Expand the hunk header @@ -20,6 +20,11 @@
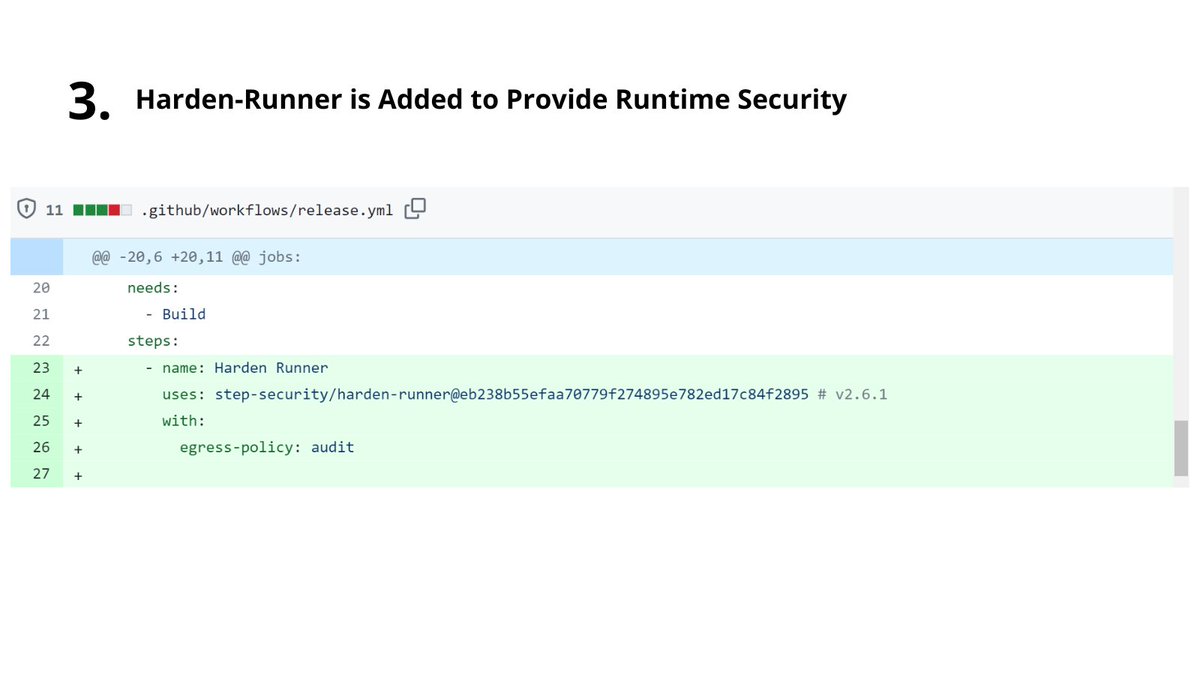Image resolution: width=1200 pixels, height=675 pixels. pyautogui.click(x=197, y=257)
